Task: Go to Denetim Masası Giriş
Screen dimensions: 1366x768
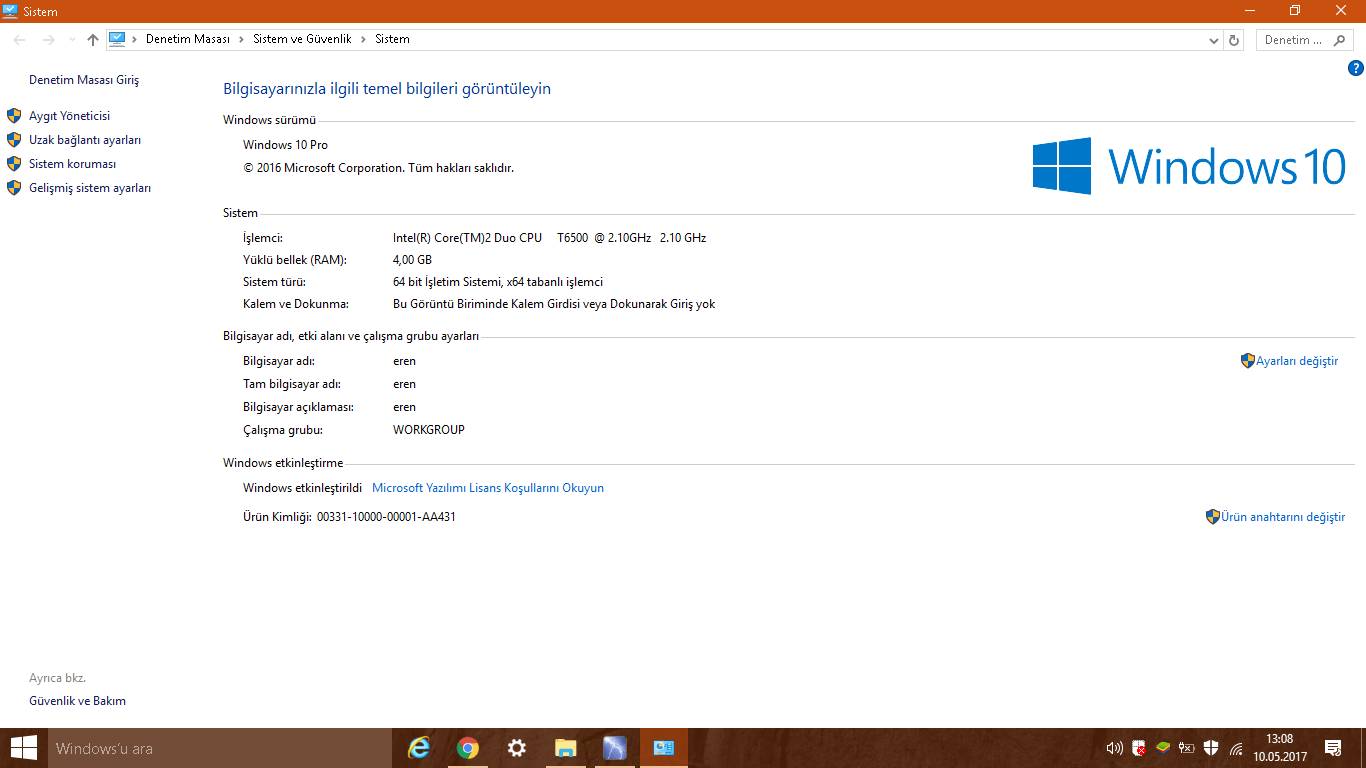Action: (84, 80)
